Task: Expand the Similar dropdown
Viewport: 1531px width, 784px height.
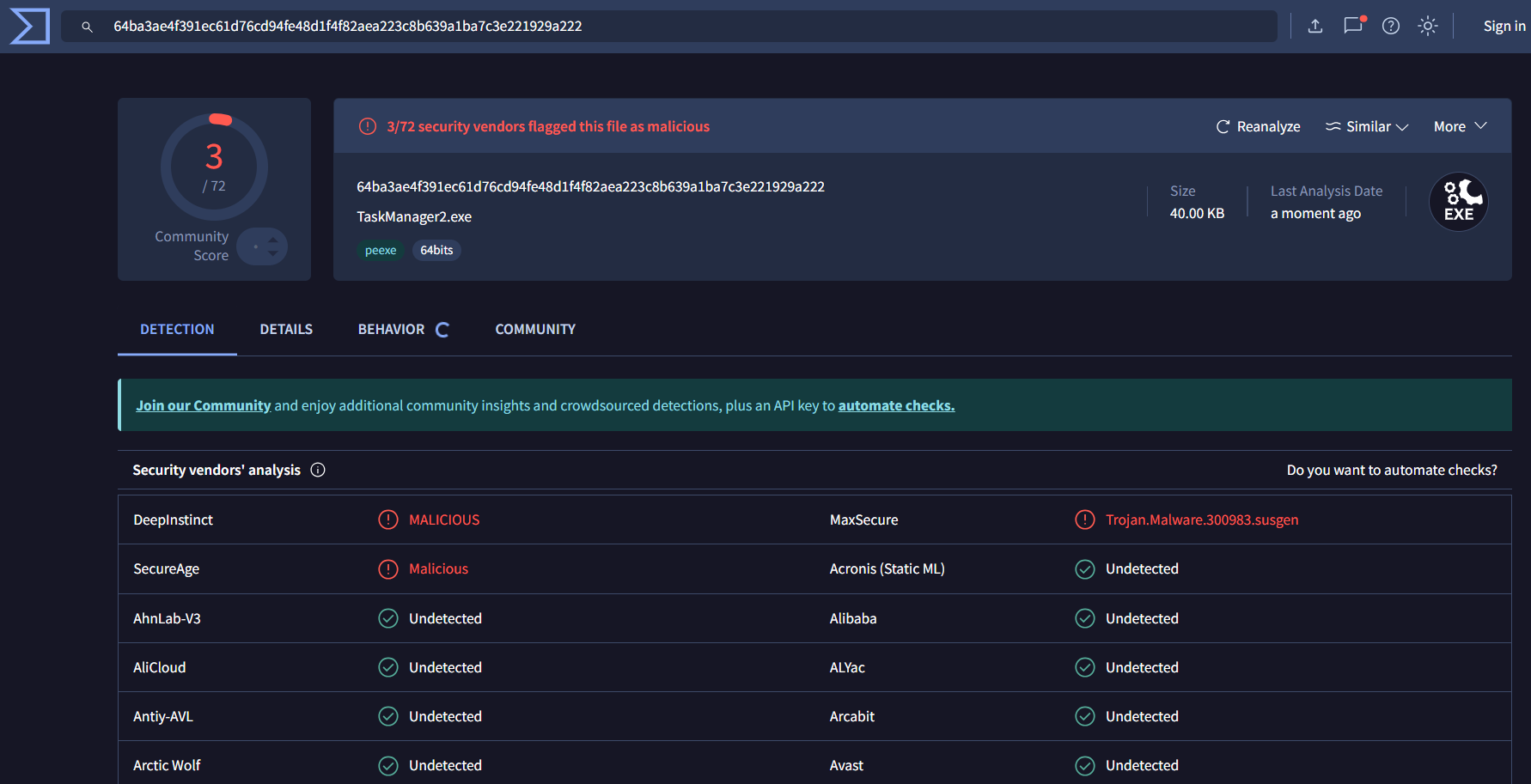Action: [x=1367, y=126]
